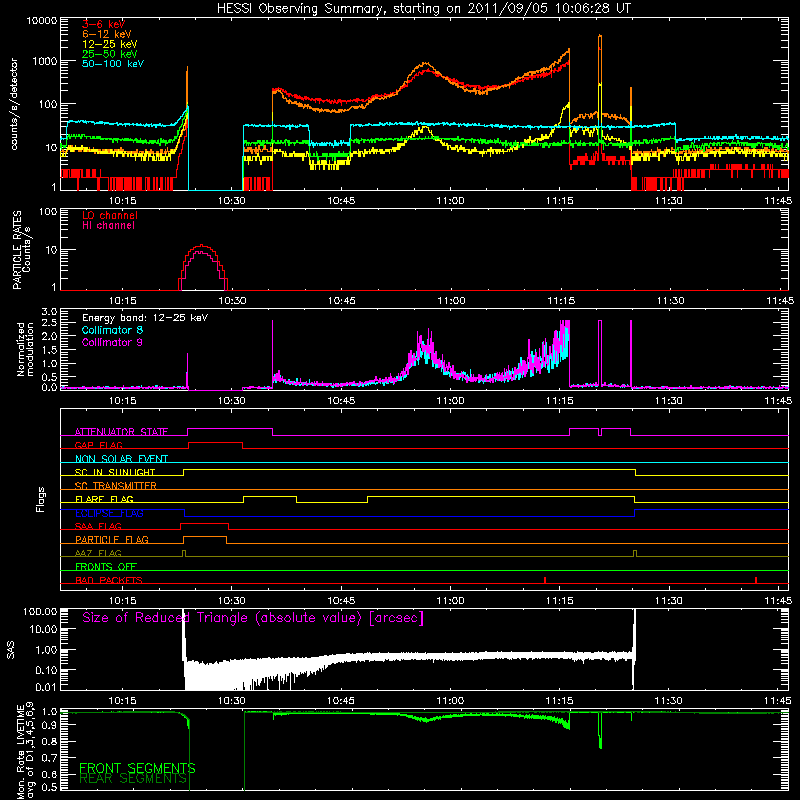Click the BAD_PACKETS spike near 11:42
800x800 pixels.
pos(756,580)
